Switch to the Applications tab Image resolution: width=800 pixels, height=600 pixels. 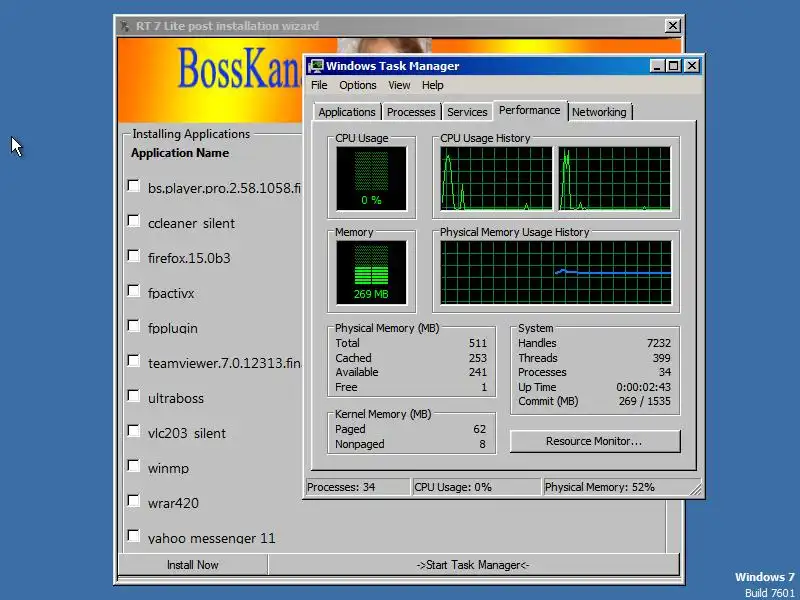coord(347,112)
